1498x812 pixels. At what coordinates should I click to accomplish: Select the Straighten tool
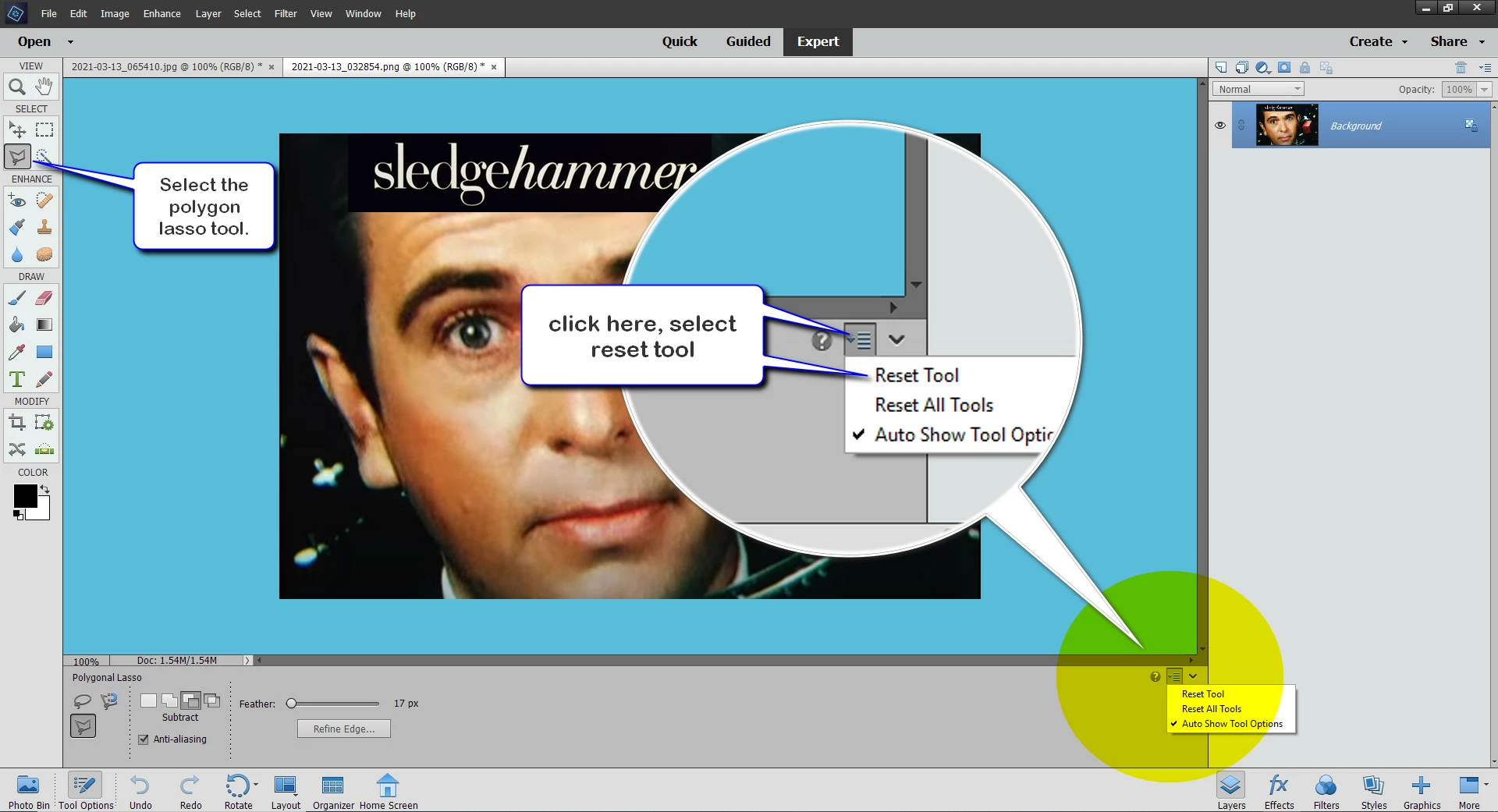44,449
